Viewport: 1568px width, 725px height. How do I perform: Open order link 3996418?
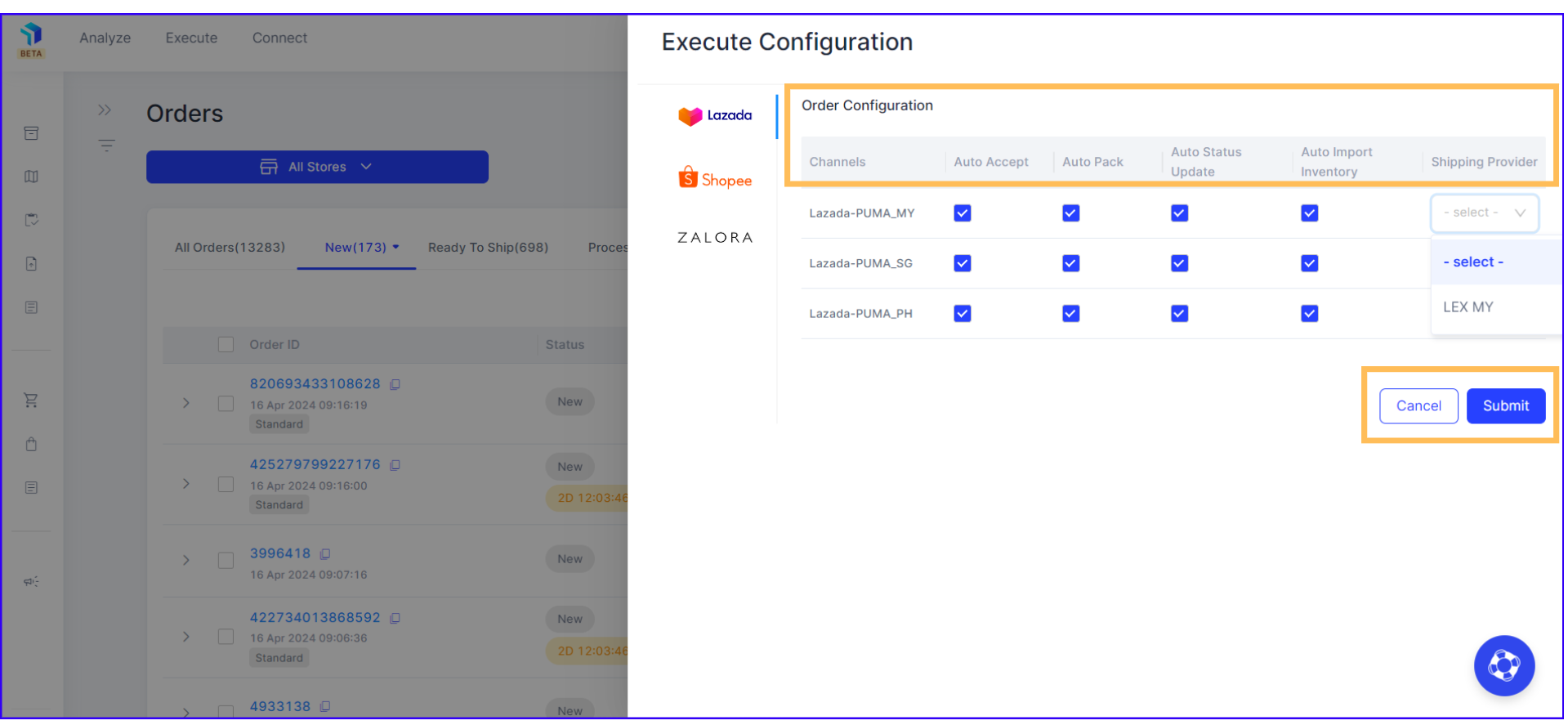click(280, 554)
